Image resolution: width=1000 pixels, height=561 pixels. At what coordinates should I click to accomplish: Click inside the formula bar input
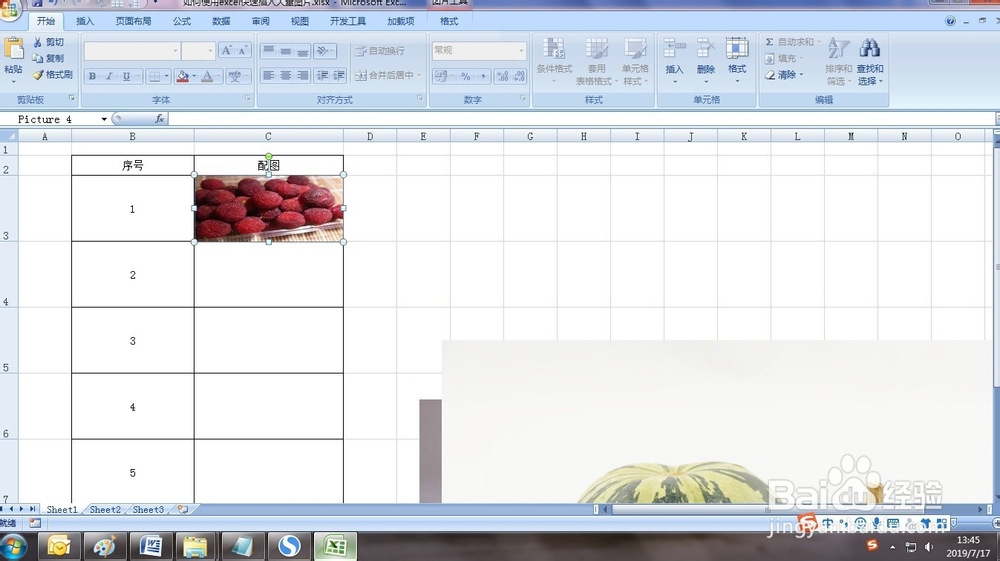[581, 119]
